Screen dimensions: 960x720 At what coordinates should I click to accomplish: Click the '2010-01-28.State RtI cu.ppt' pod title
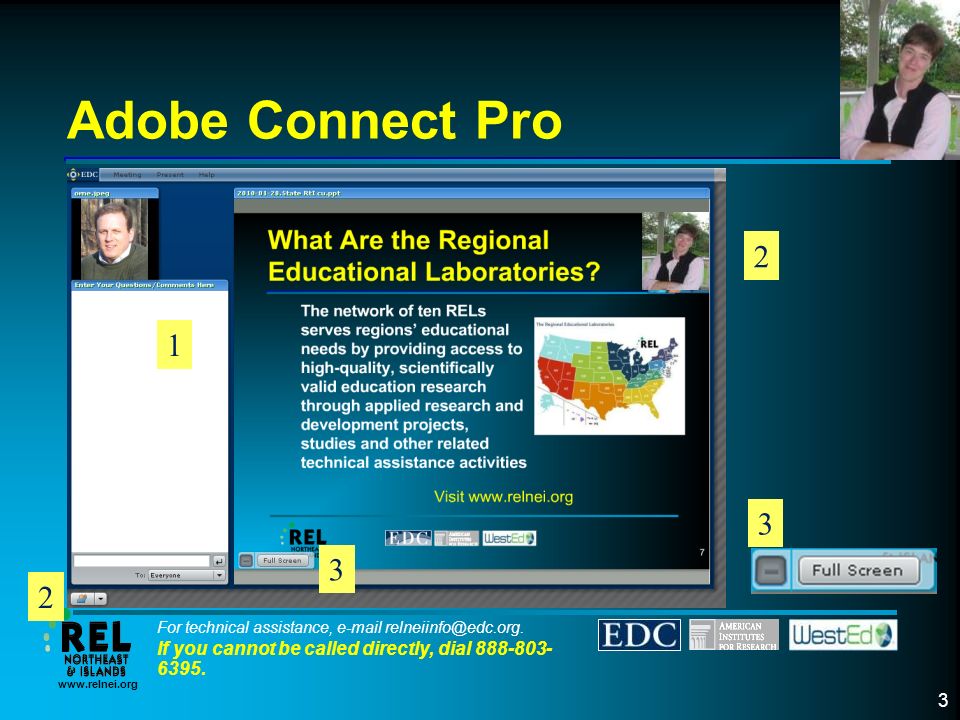[x=288, y=193]
